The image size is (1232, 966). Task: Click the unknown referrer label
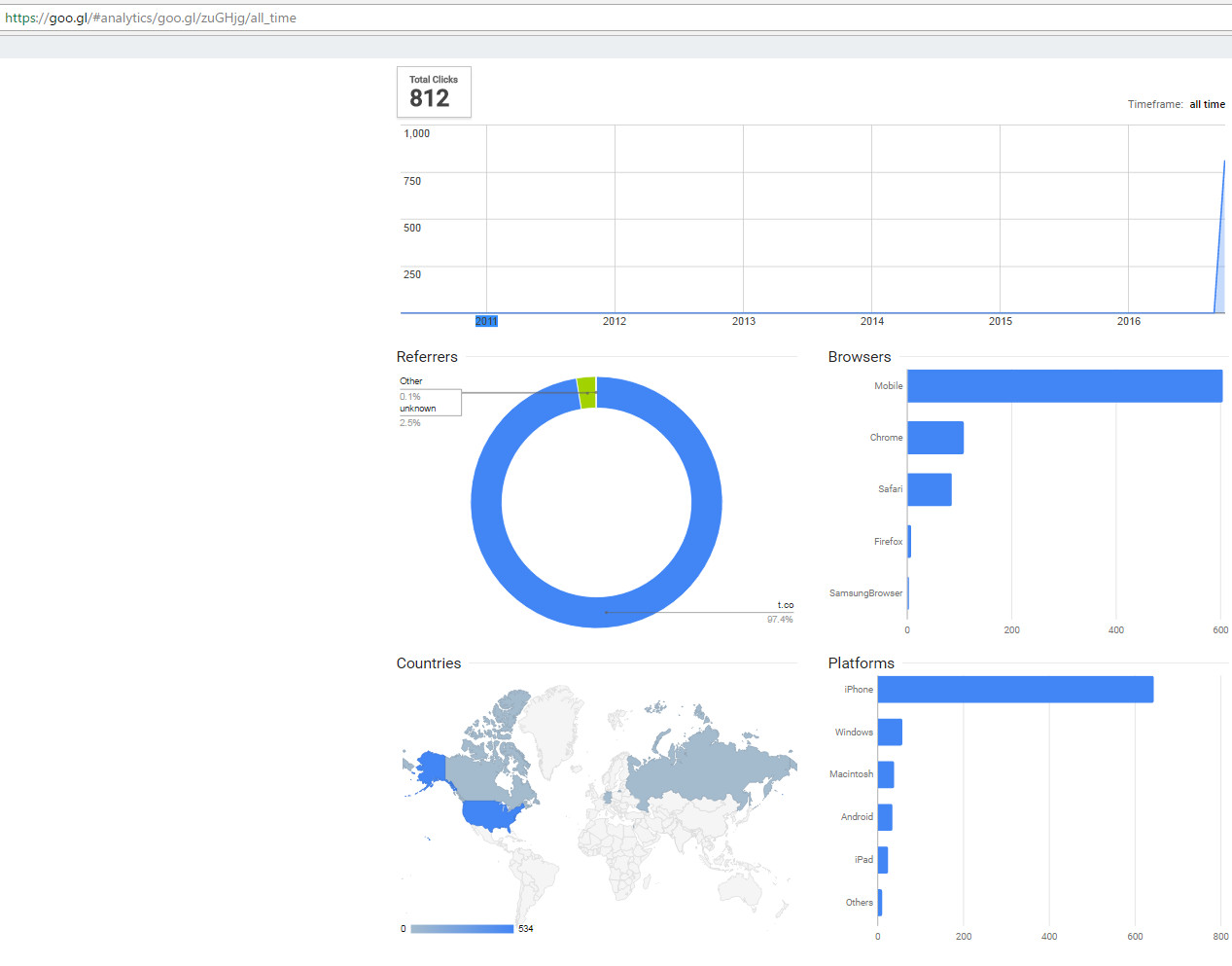[x=418, y=409]
